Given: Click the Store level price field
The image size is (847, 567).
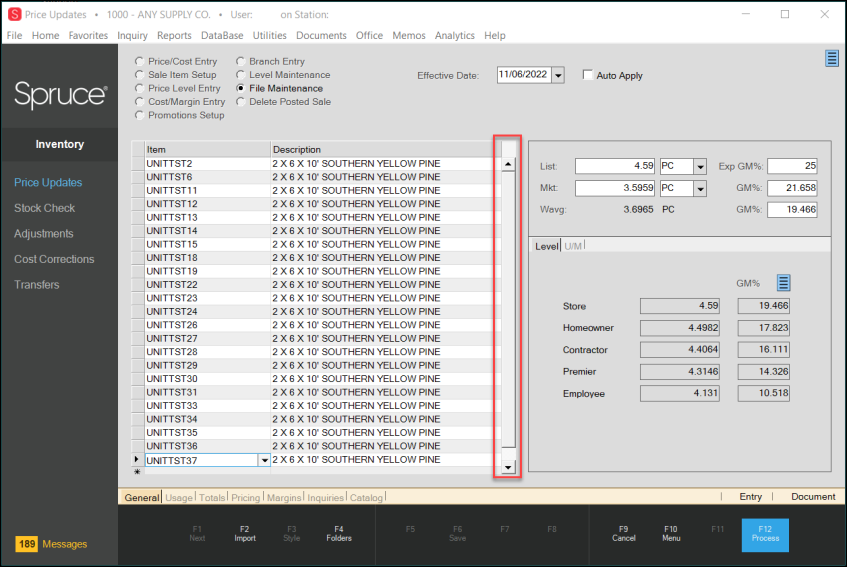Looking at the screenshot, I should 680,306.
